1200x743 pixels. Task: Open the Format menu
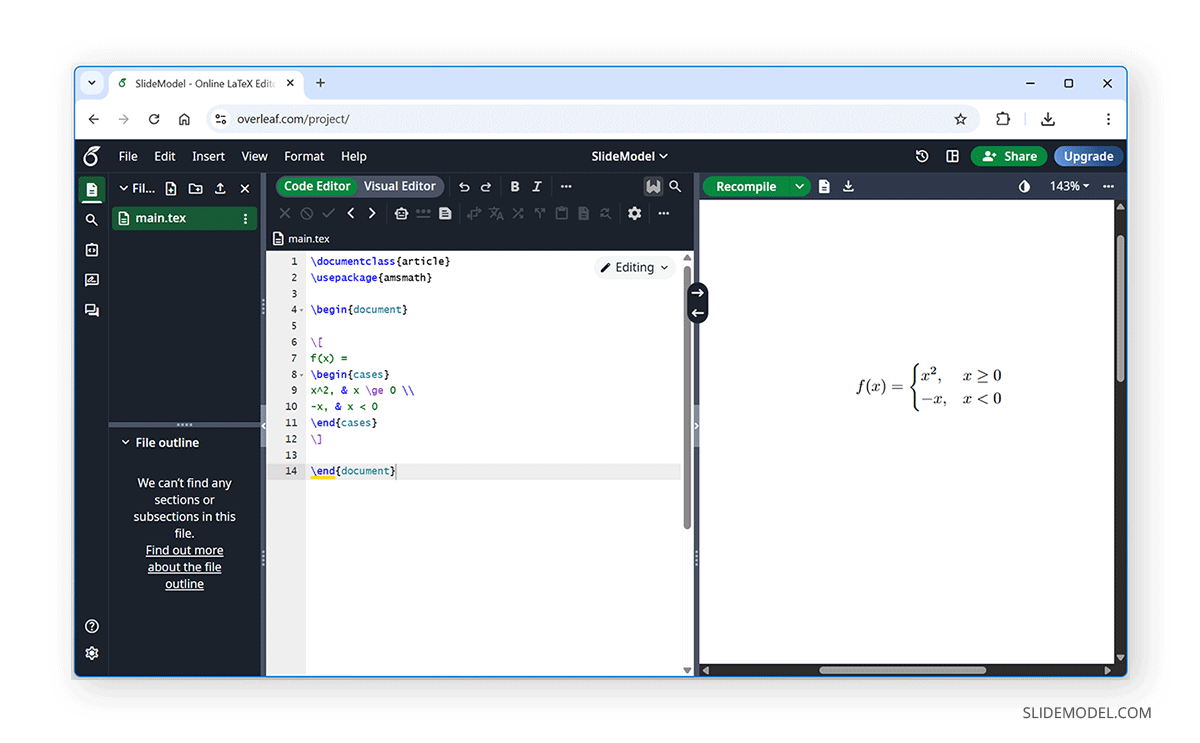(x=304, y=156)
